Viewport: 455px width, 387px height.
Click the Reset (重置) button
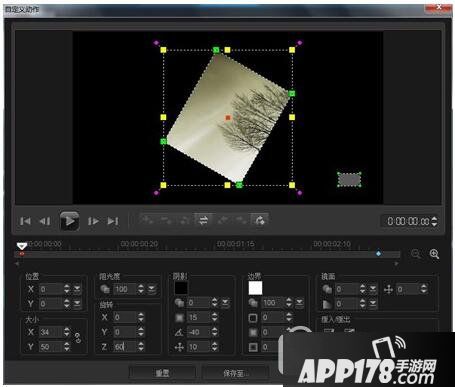point(162,373)
